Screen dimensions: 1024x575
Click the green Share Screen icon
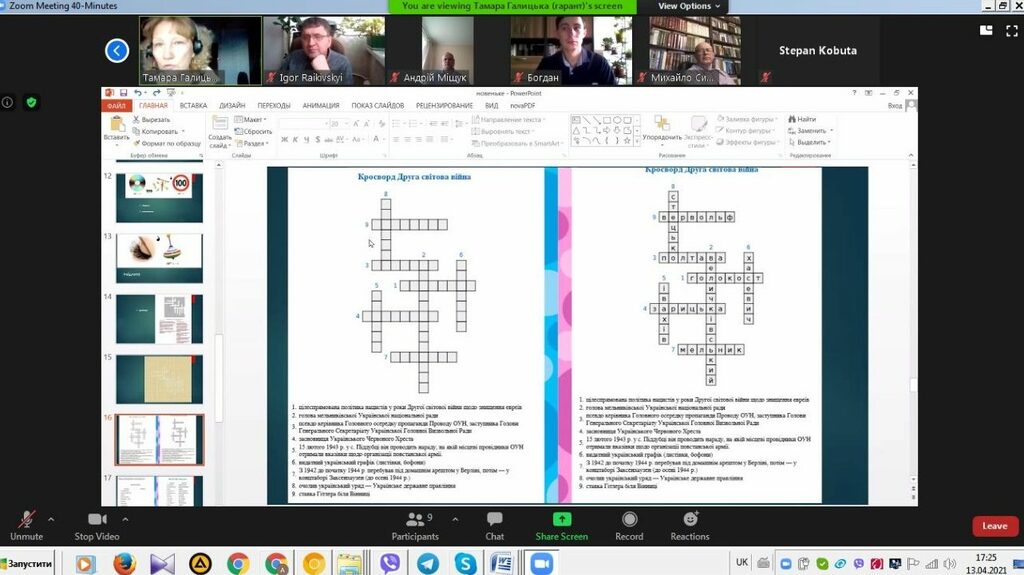coord(561,520)
